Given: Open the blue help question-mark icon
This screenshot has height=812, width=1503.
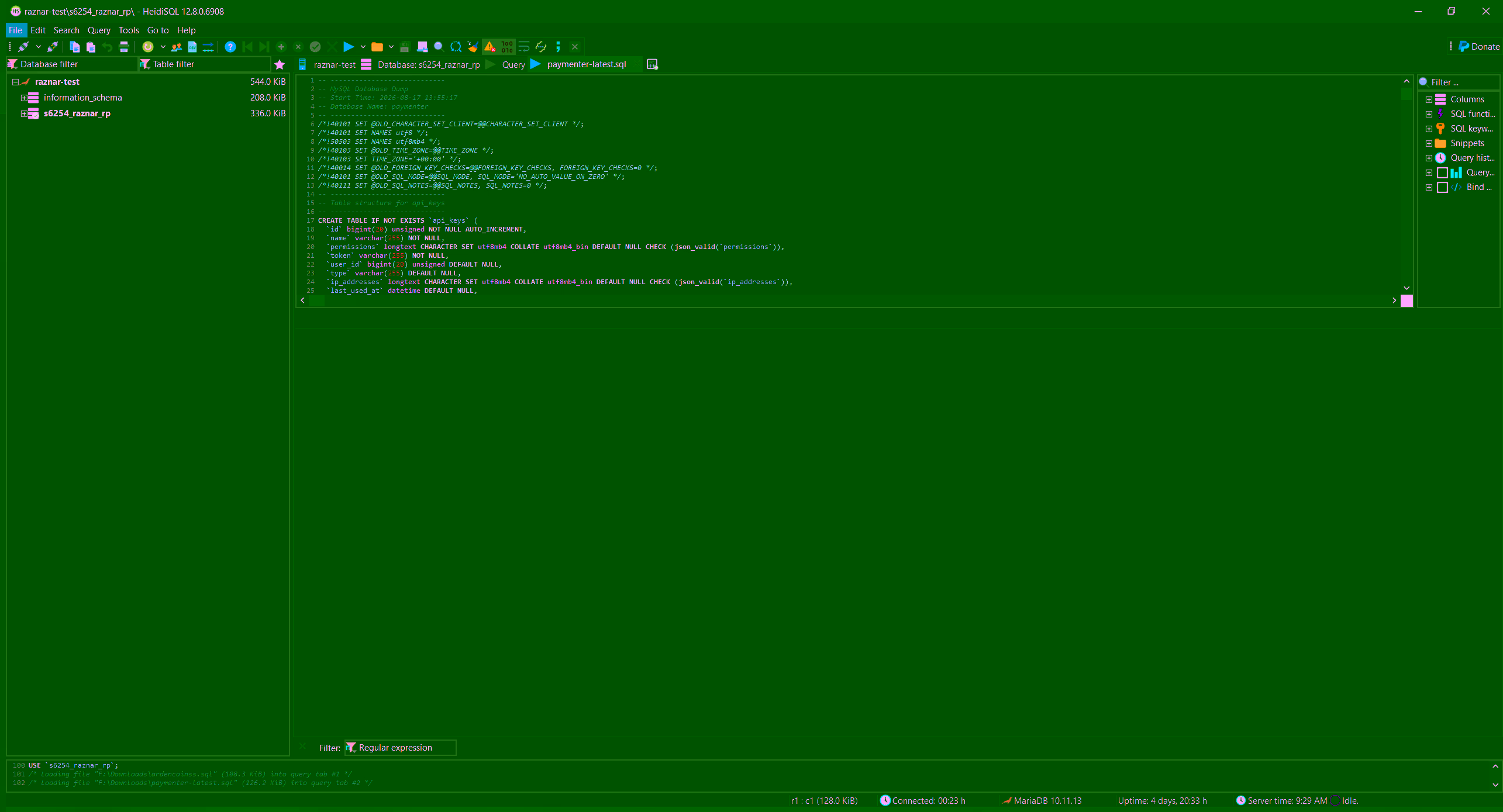Looking at the screenshot, I should 230,47.
